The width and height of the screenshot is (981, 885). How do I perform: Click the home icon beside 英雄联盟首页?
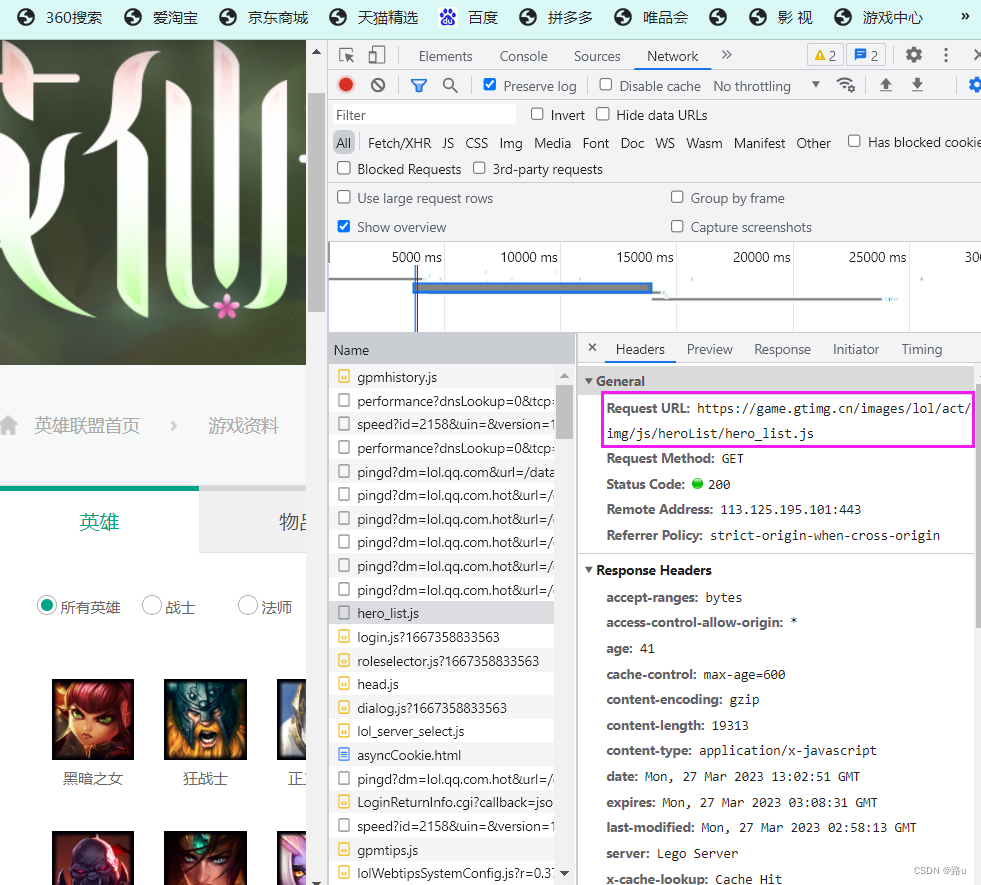click(x=9, y=425)
